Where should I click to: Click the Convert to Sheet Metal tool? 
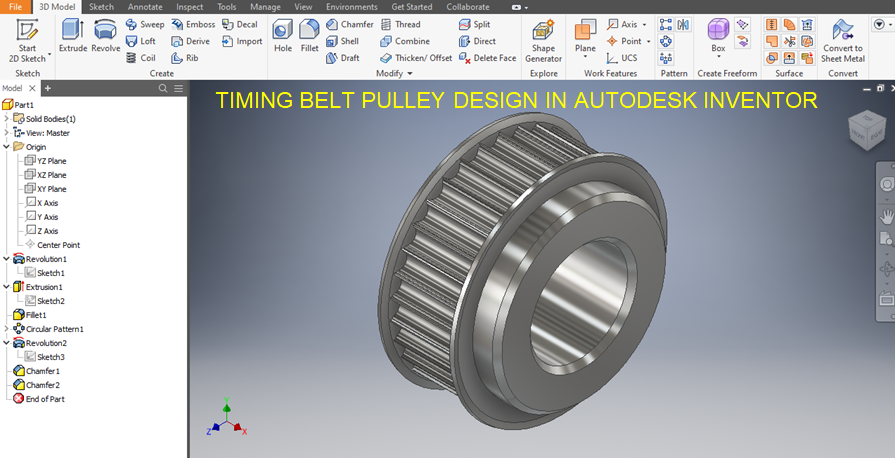point(843,41)
